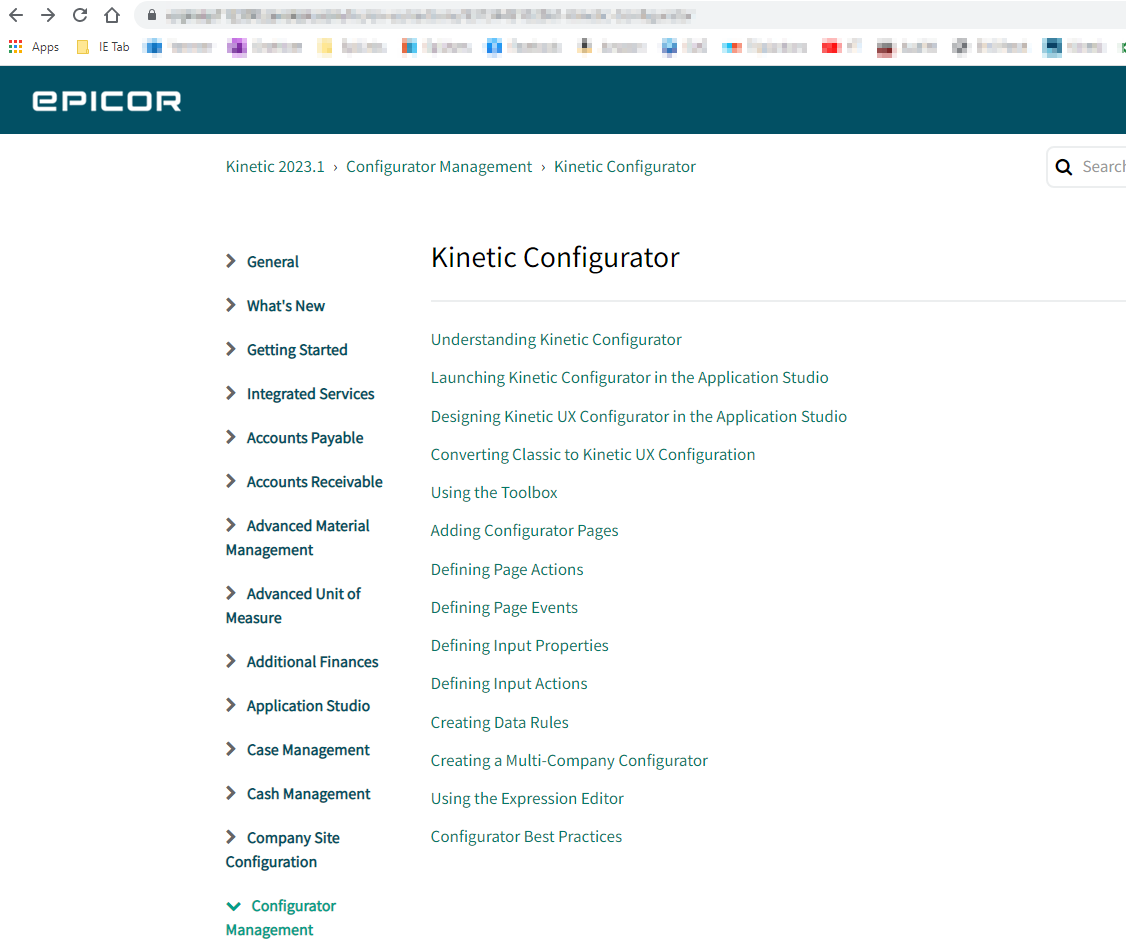Expand the Company Site Configuration chevron

(x=231, y=837)
